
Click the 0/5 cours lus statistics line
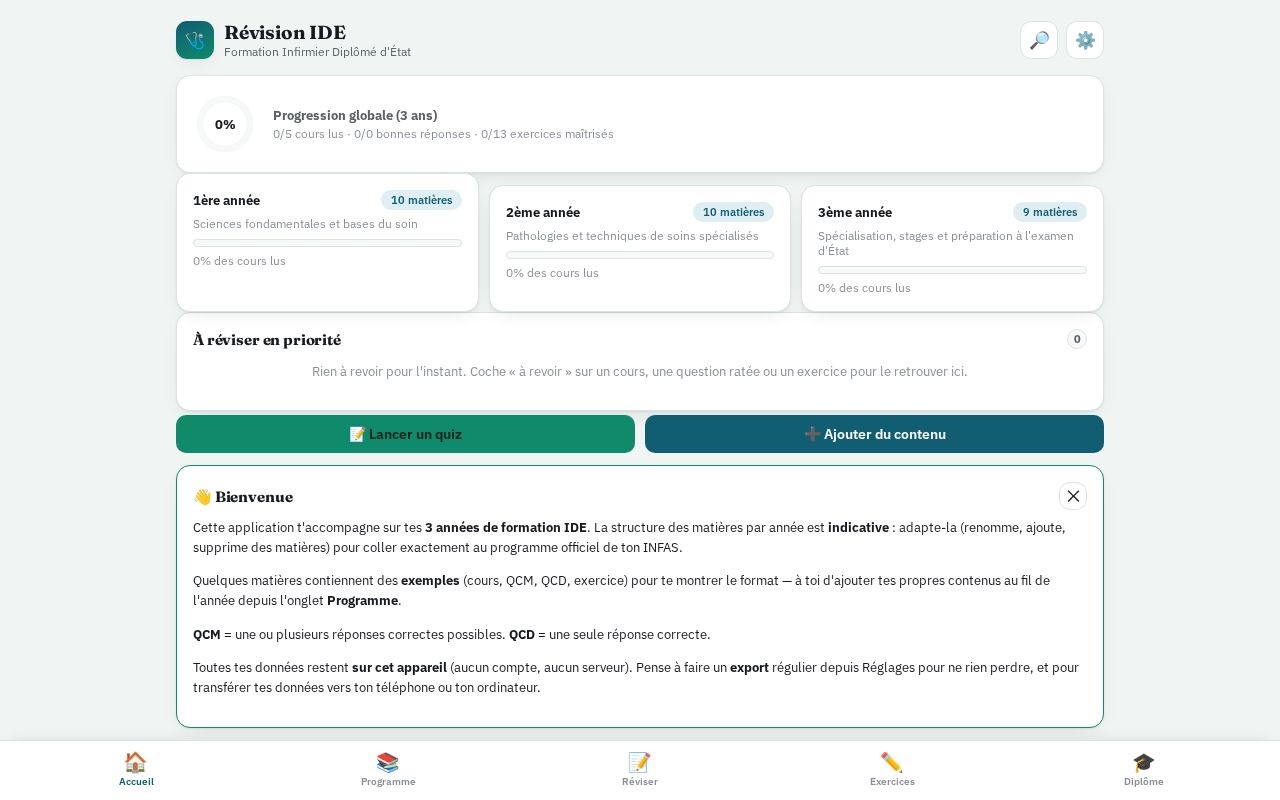point(443,134)
